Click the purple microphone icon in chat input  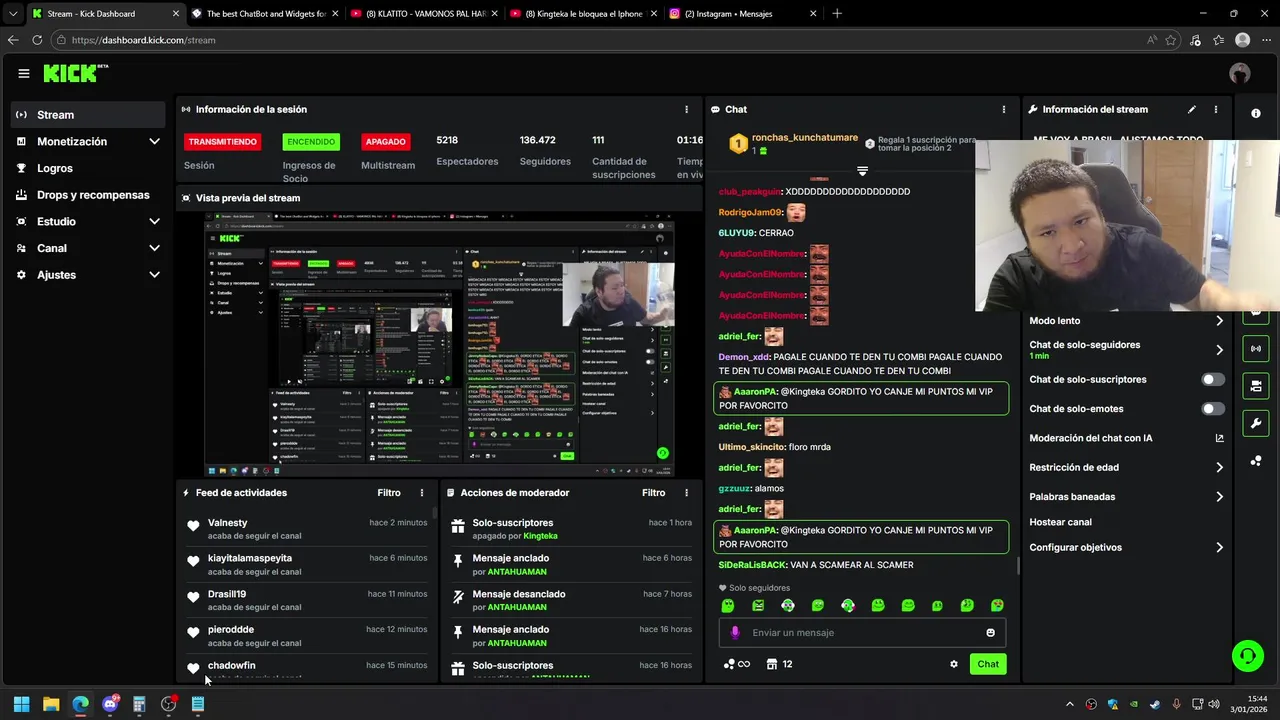click(x=735, y=632)
